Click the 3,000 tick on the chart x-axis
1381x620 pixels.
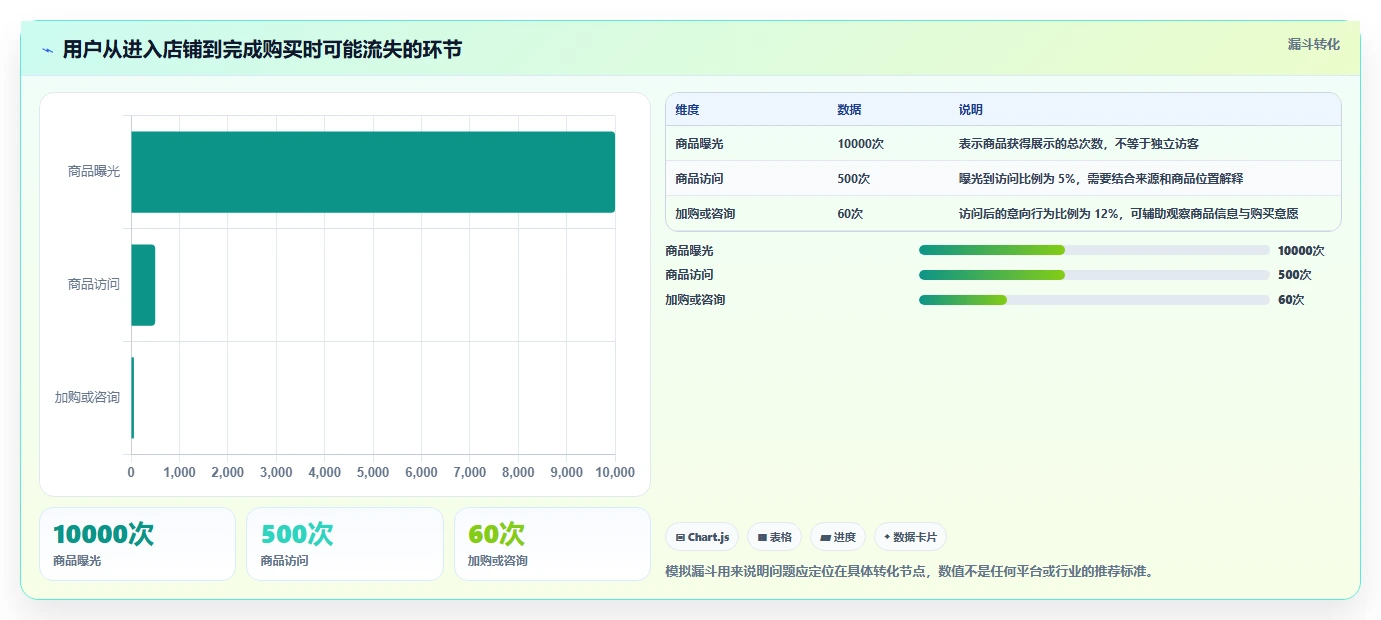click(x=276, y=472)
